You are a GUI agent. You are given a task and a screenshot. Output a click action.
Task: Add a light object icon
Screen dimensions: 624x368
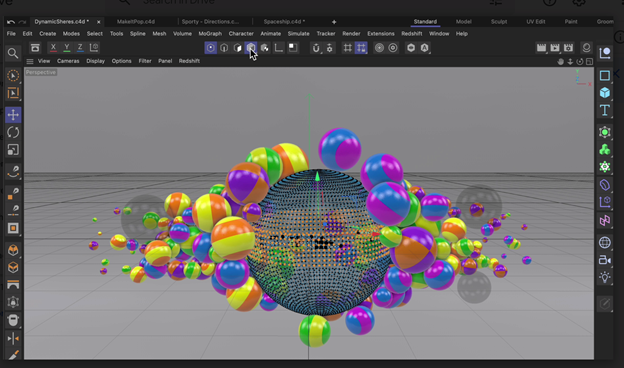(605, 277)
